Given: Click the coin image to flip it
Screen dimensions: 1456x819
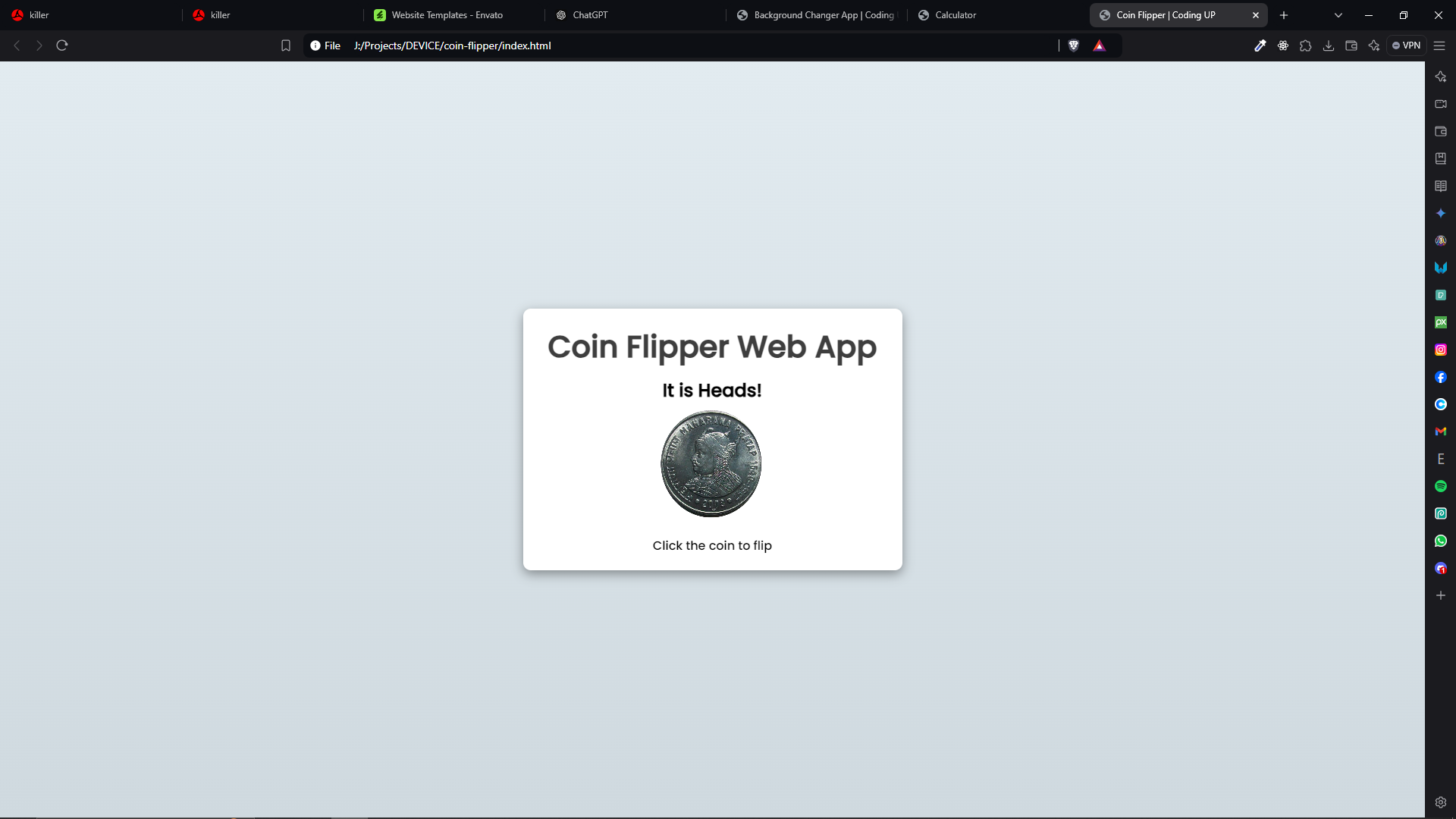Looking at the screenshot, I should 711,464.
